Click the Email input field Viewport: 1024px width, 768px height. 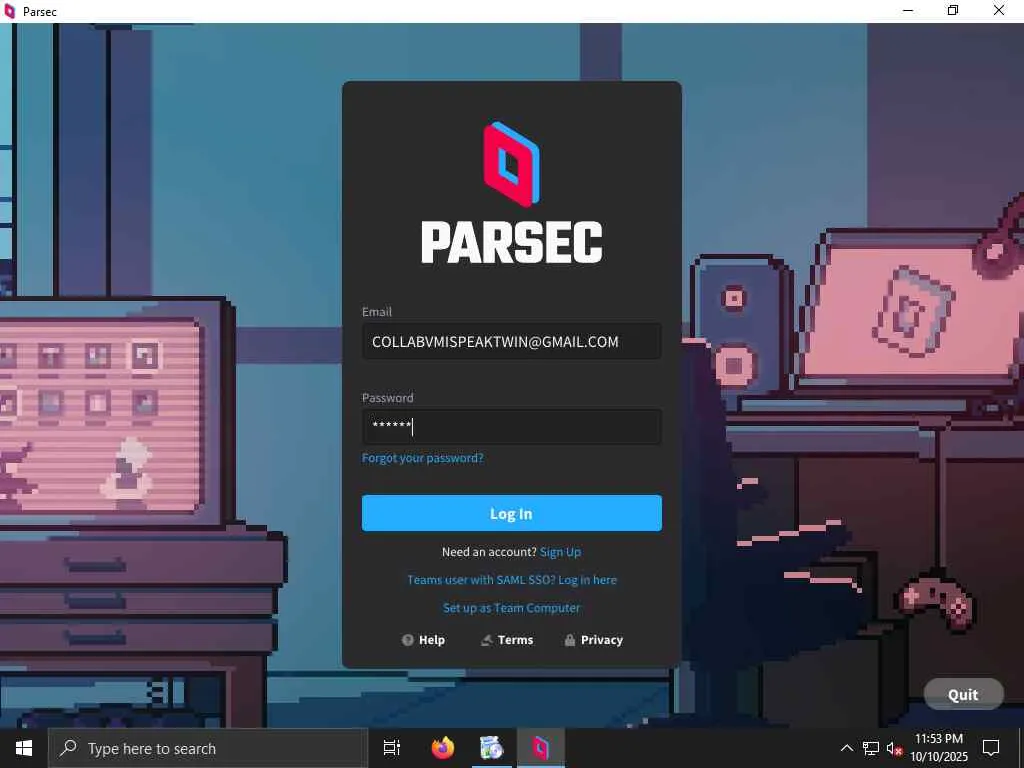tap(511, 342)
